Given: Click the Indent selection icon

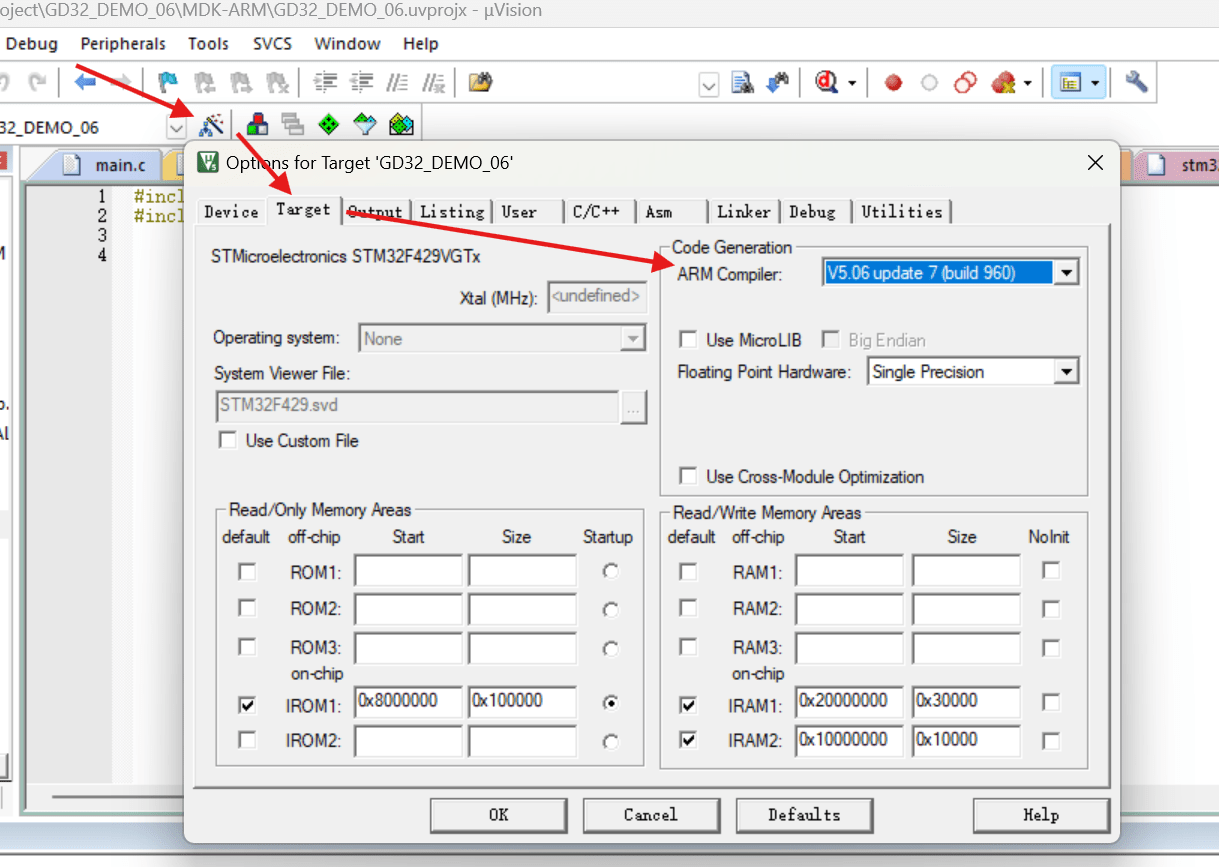Looking at the screenshot, I should pyautogui.click(x=325, y=82).
